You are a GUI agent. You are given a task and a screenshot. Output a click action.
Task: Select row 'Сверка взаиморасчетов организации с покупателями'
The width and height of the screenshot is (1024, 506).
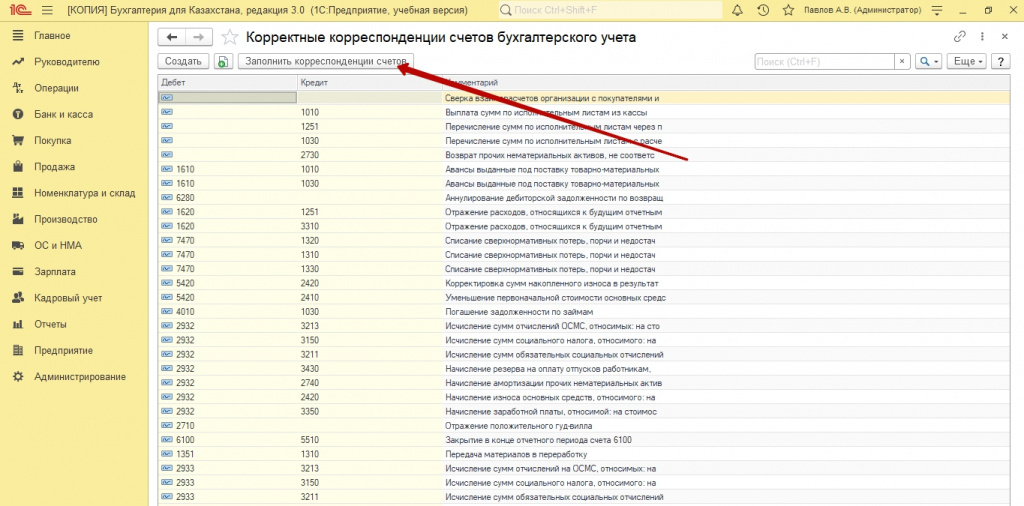click(x=584, y=98)
